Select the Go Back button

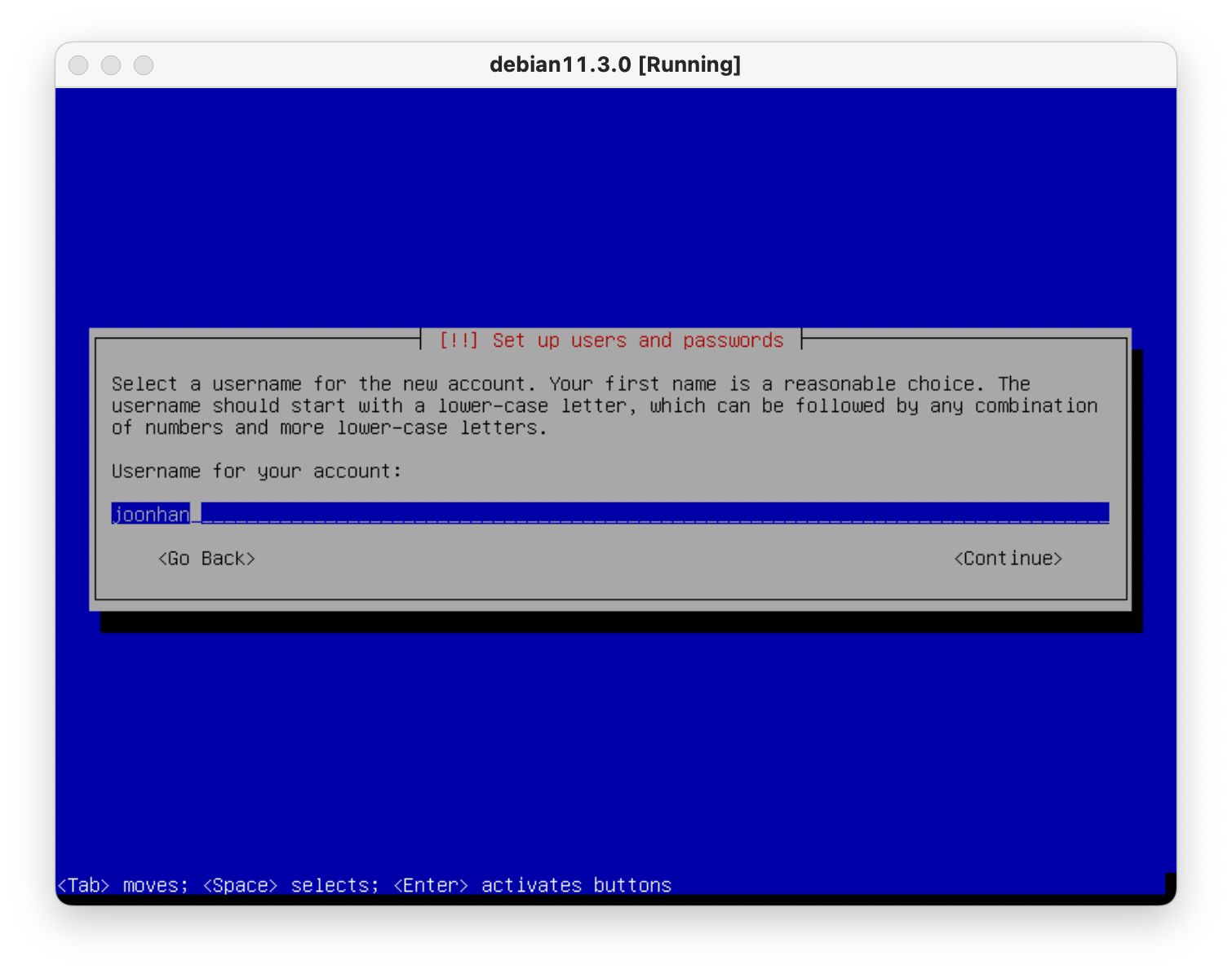pos(206,559)
